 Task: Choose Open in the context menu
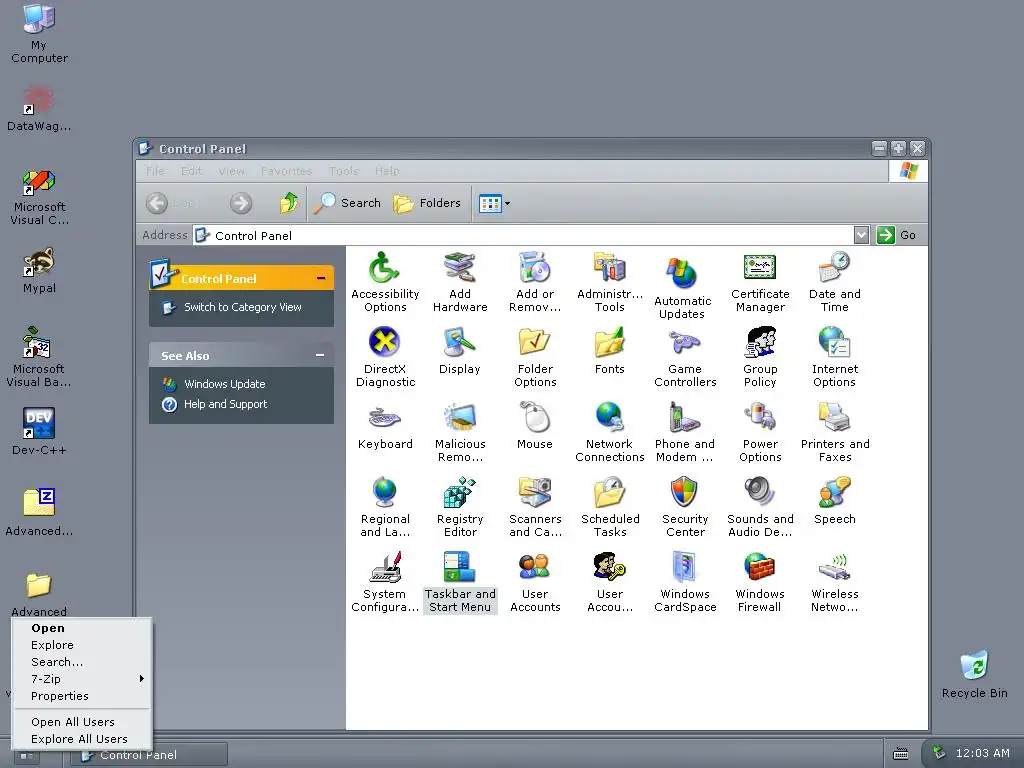pyautogui.click(x=82, y=628)
